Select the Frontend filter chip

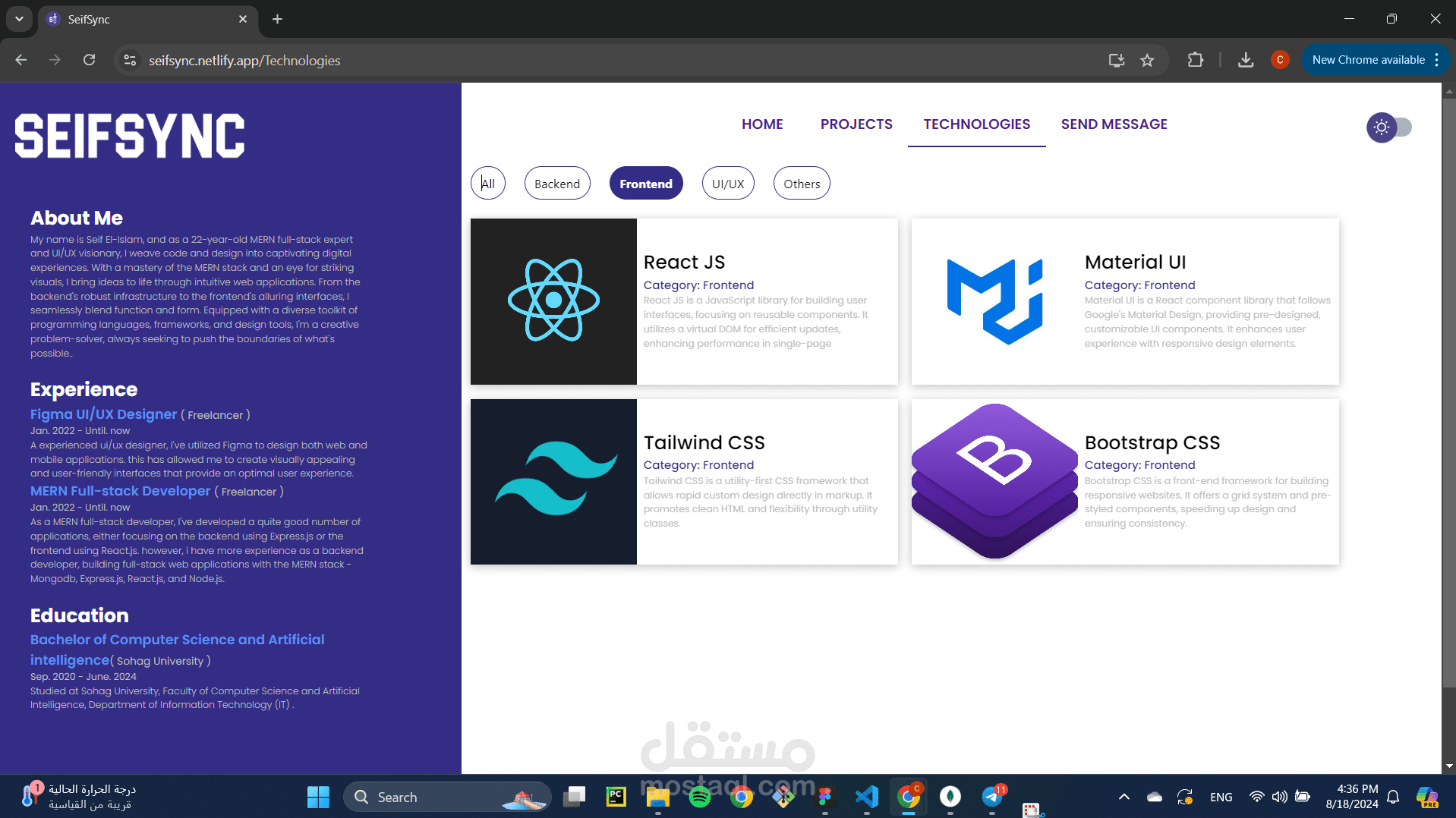[646, 184]
